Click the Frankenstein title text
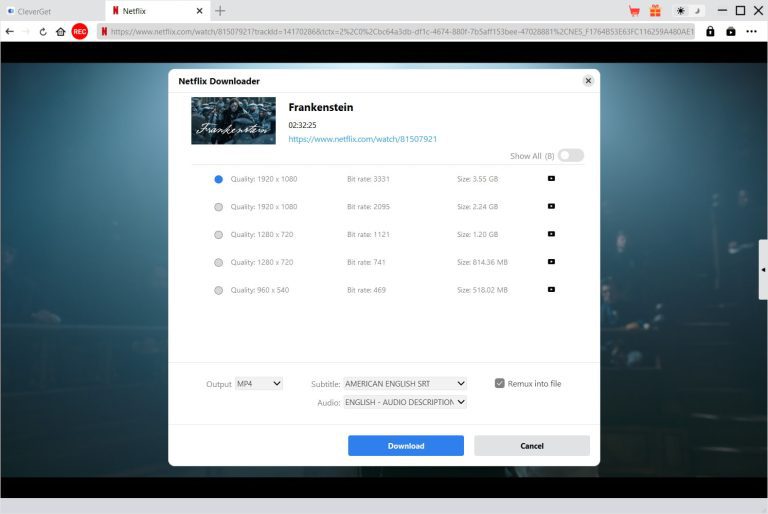768x514 pixels. [321, 107]
